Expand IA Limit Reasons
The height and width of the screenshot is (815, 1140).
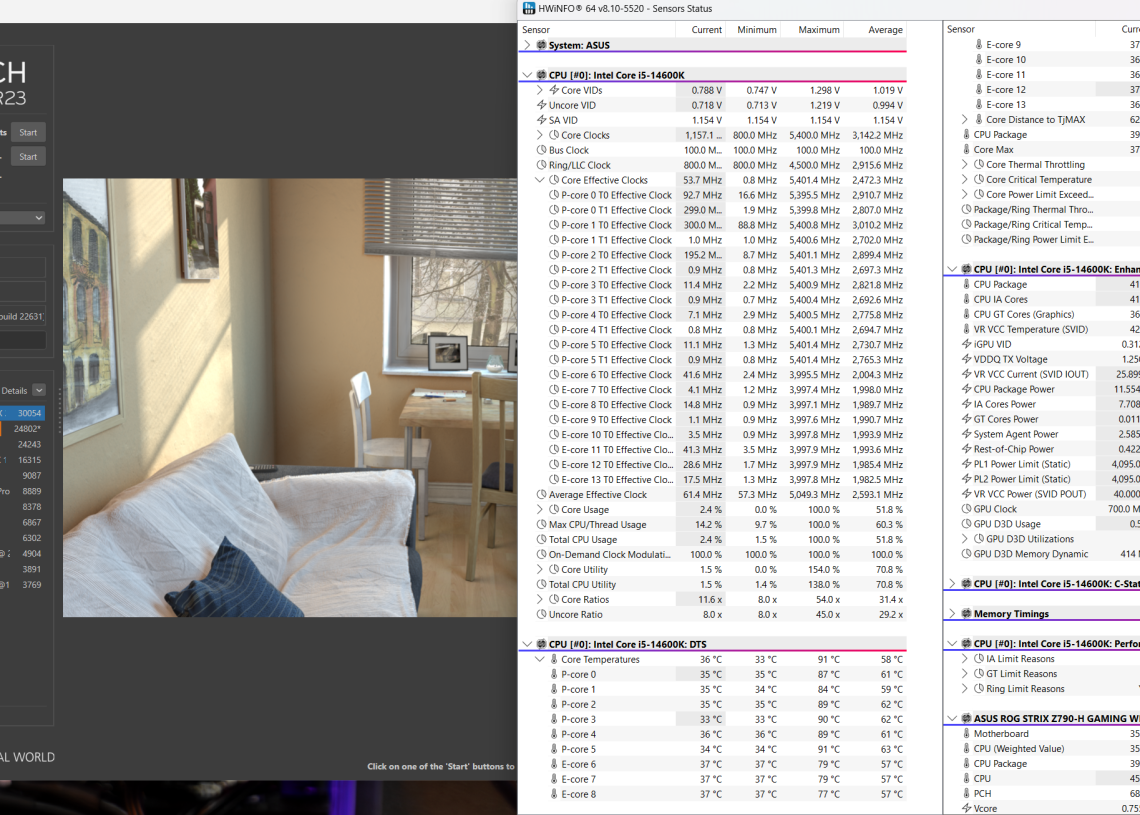(x=965, y=659)
